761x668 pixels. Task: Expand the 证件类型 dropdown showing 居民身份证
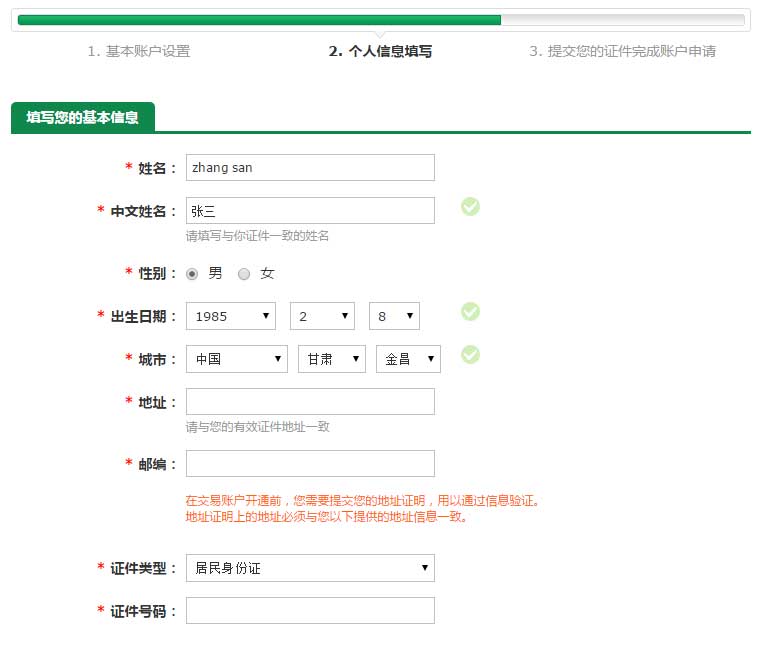click(x=310, y=568)
